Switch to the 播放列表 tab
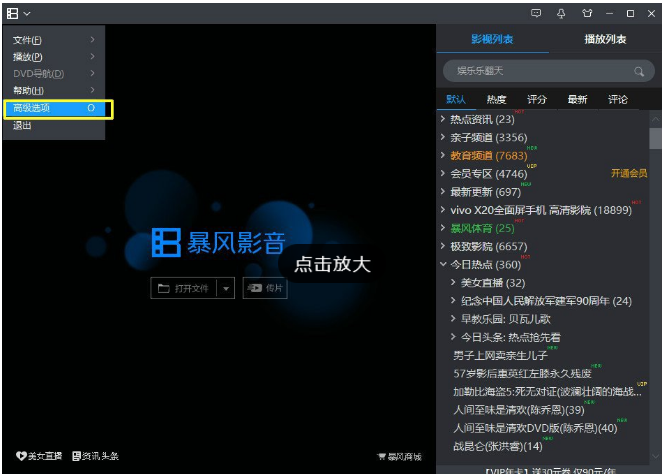 click(x=605, y=39)
